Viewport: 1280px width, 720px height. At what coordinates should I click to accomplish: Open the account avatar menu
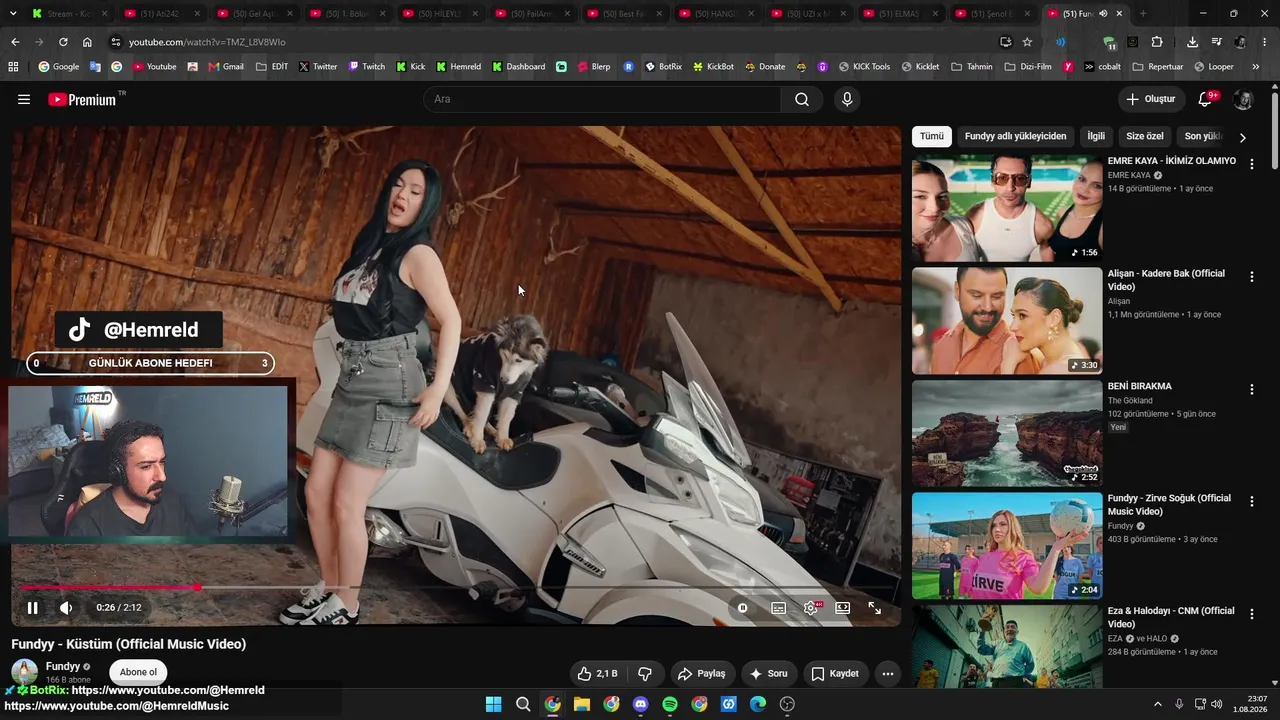click(x=1243, y=99)
